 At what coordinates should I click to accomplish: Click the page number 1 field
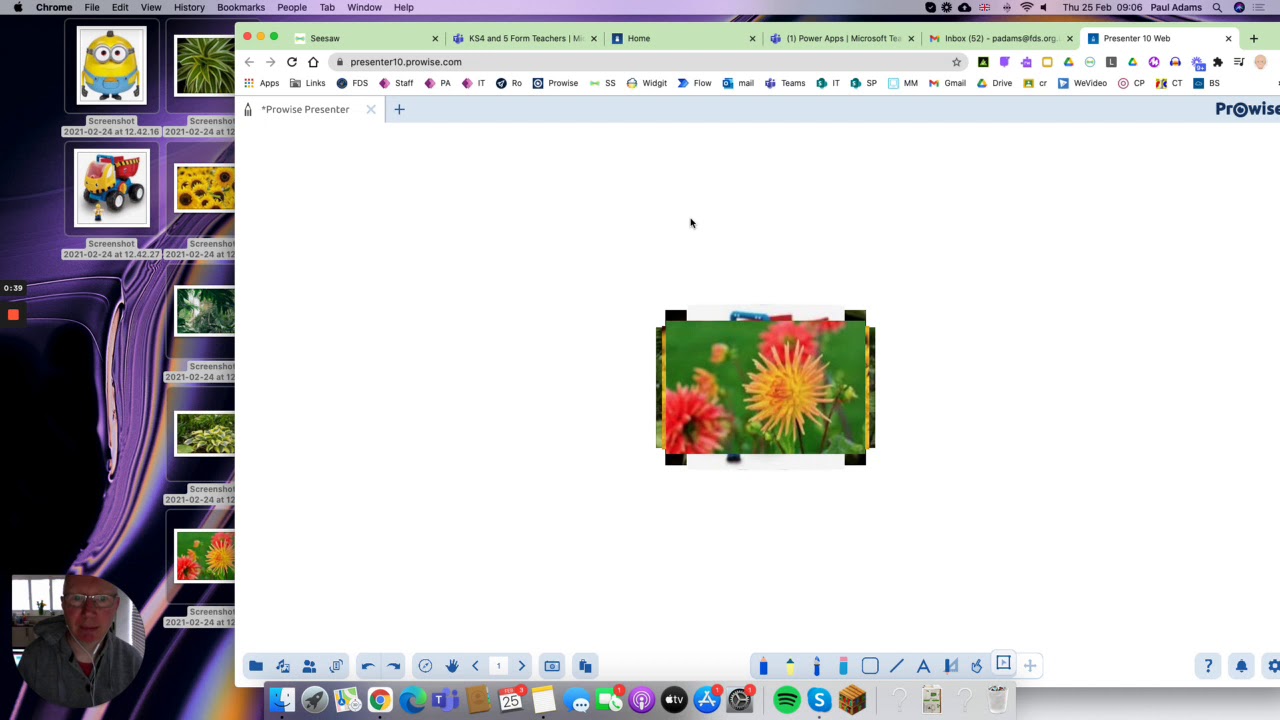pos(498,666)
